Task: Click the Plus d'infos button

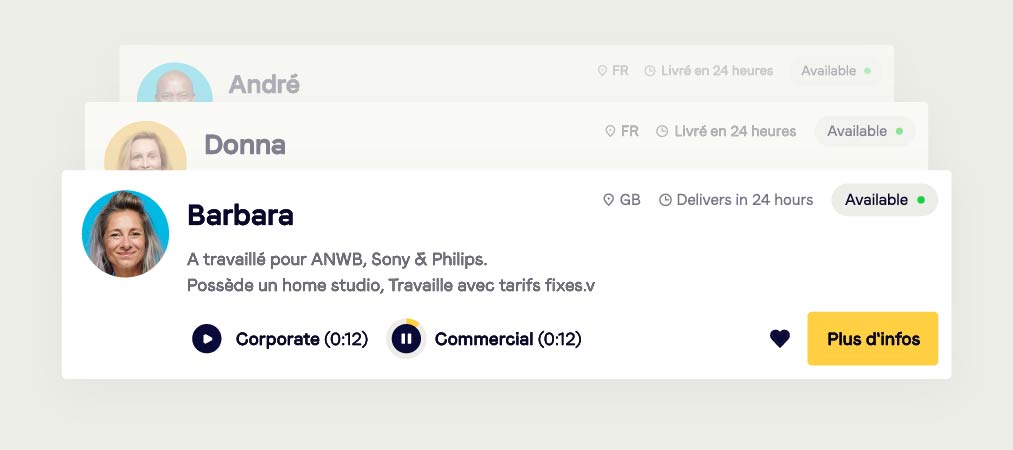Action: coord(872,339)
